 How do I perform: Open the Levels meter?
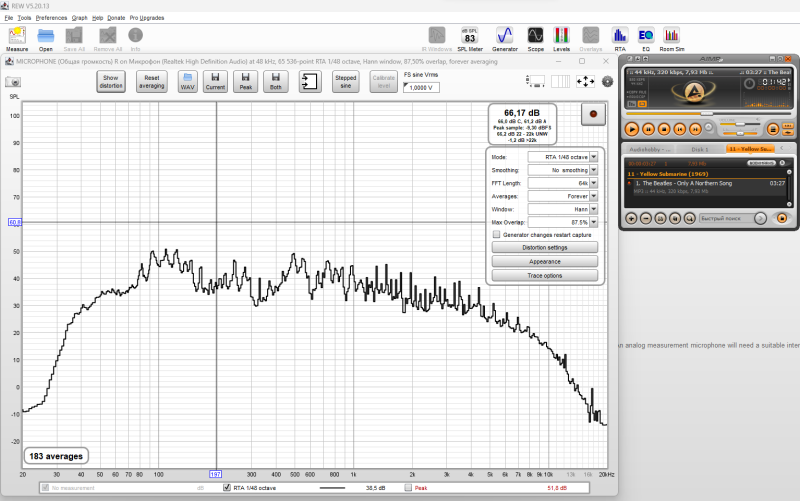click(561, 39)
